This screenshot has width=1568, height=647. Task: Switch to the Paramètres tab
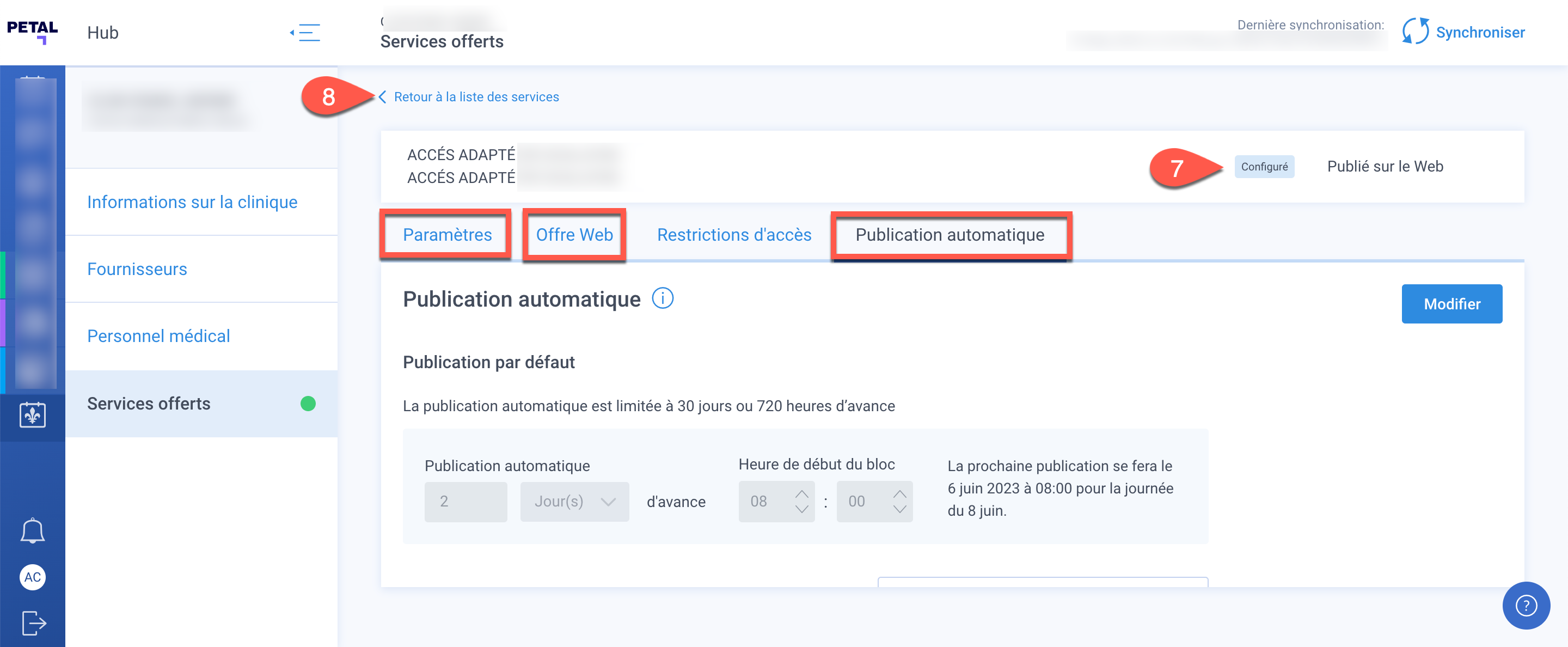pyautogui.click(x=447, y=235)
